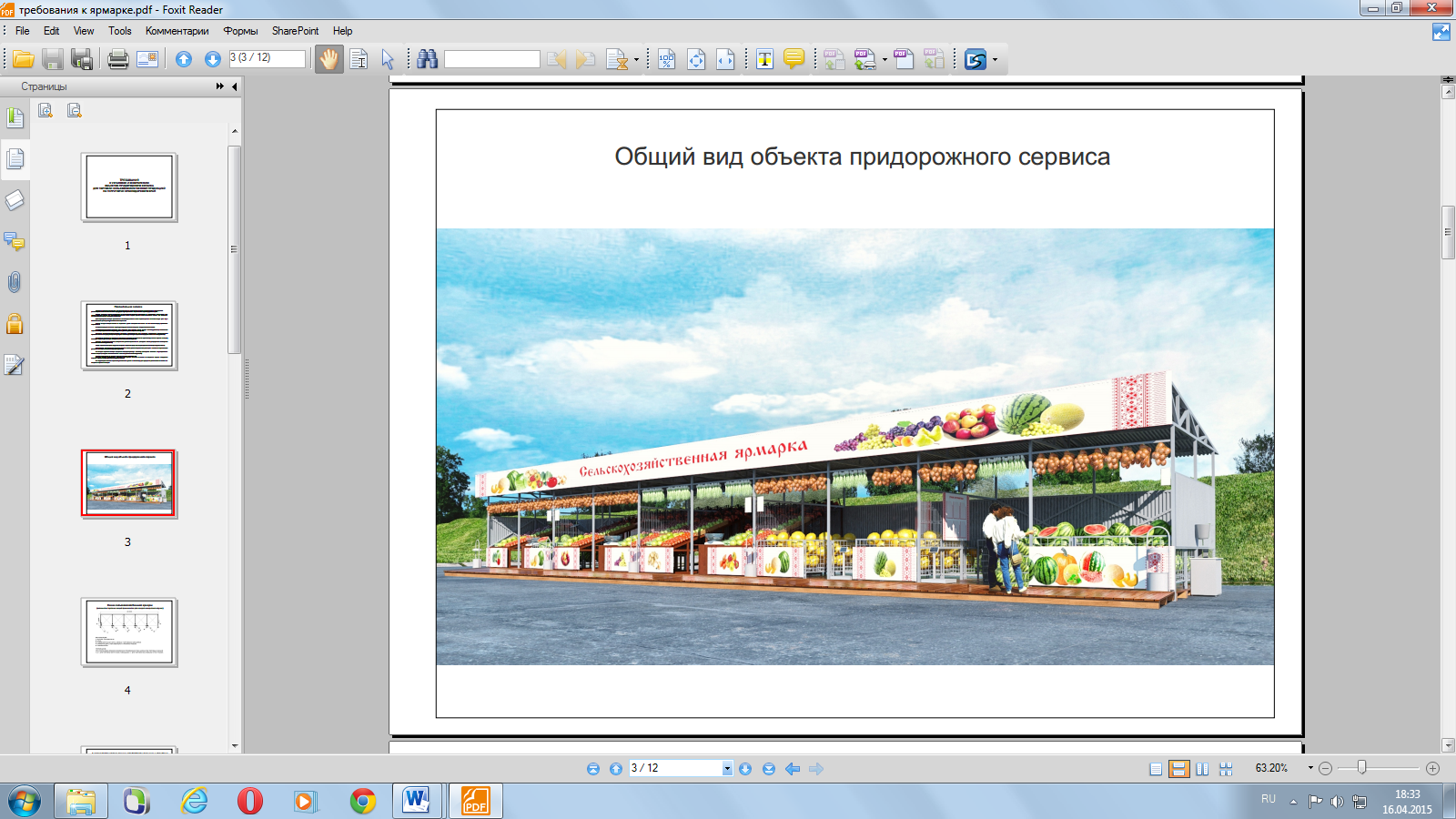This screenshot has height=819, width=1456.
Task: Select the Hand tool in toolbar
Action: pyautogui.click(x=329, y=59)
